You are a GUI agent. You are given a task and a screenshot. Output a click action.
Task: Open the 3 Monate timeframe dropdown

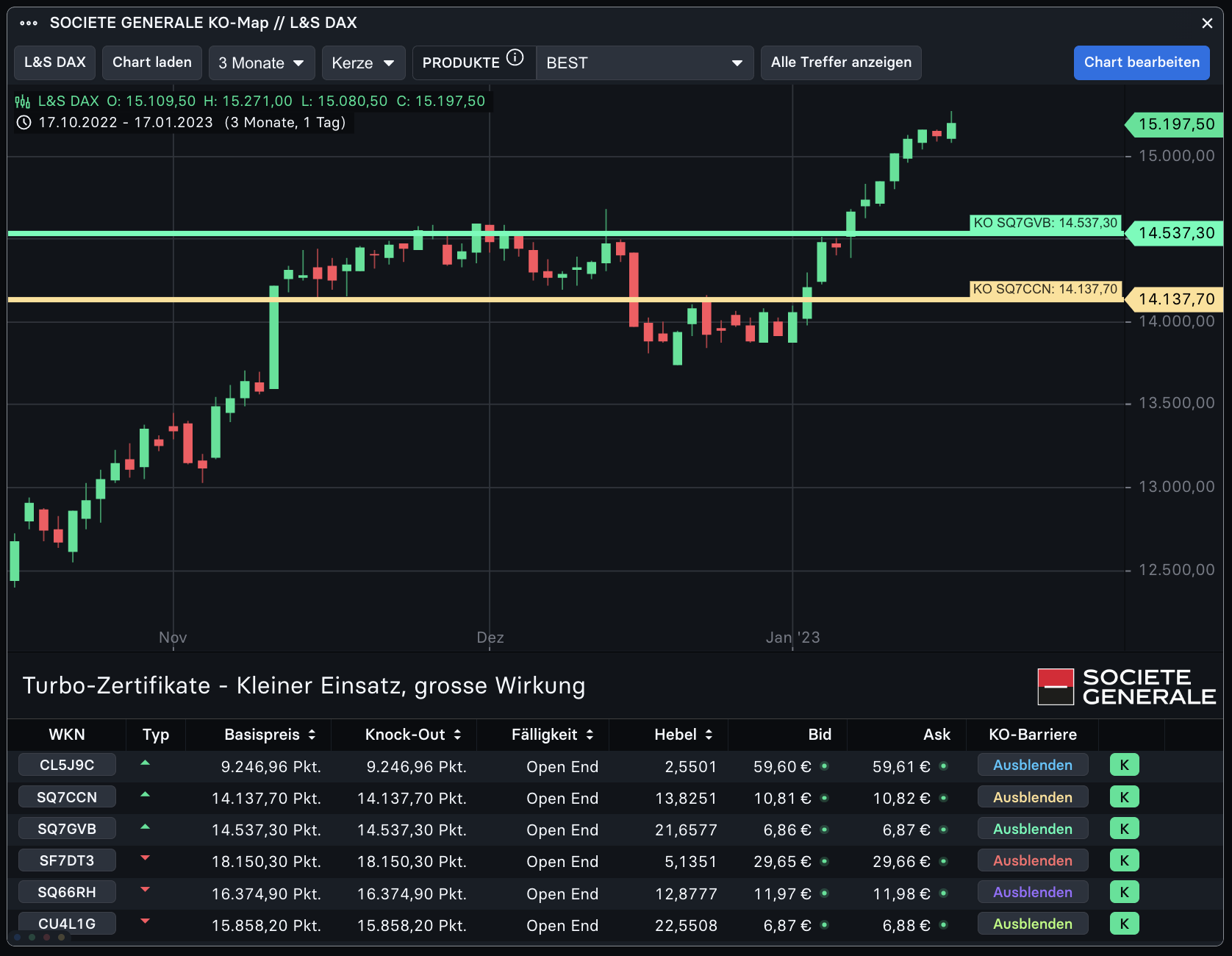tap(262, 63)
